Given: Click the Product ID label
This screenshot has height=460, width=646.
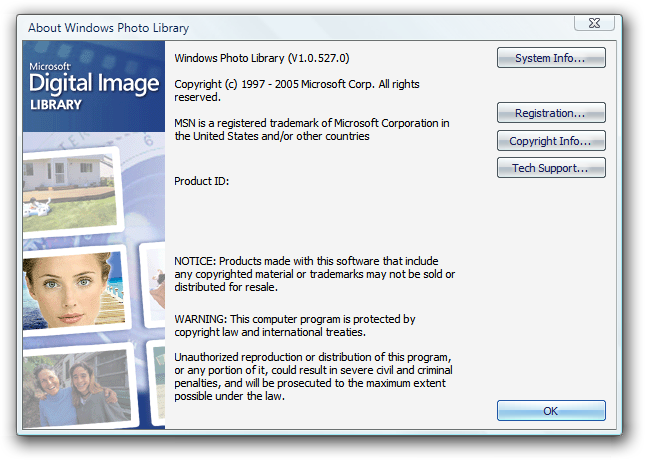Looking at the screenshot, I should pos(201,181).
